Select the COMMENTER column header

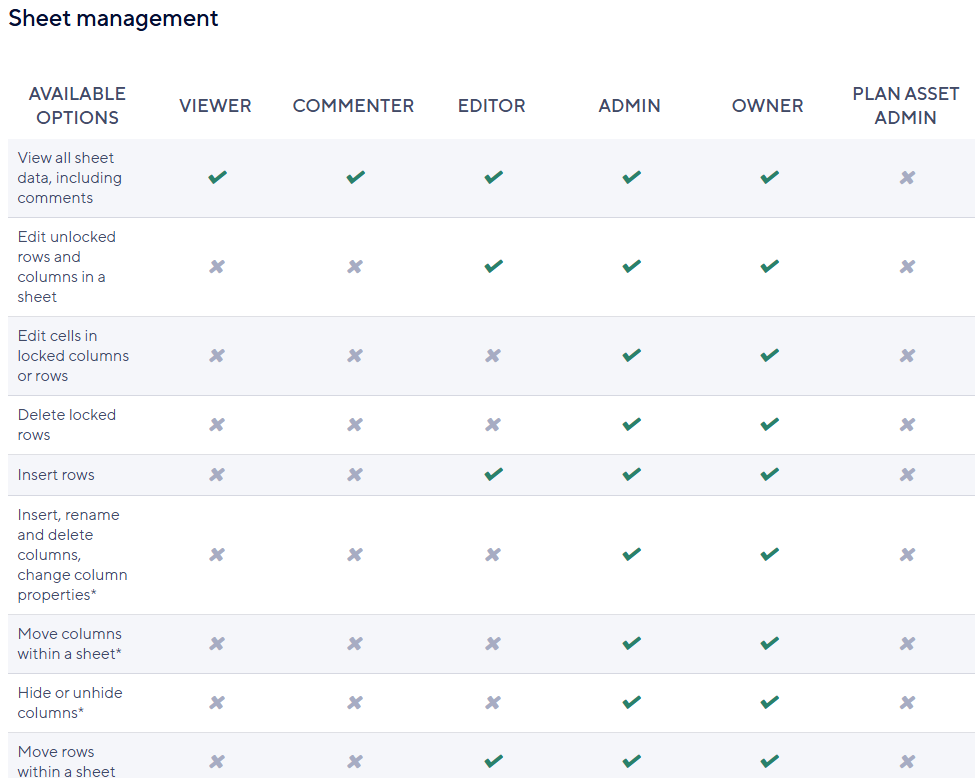click(x=353, y=106)
